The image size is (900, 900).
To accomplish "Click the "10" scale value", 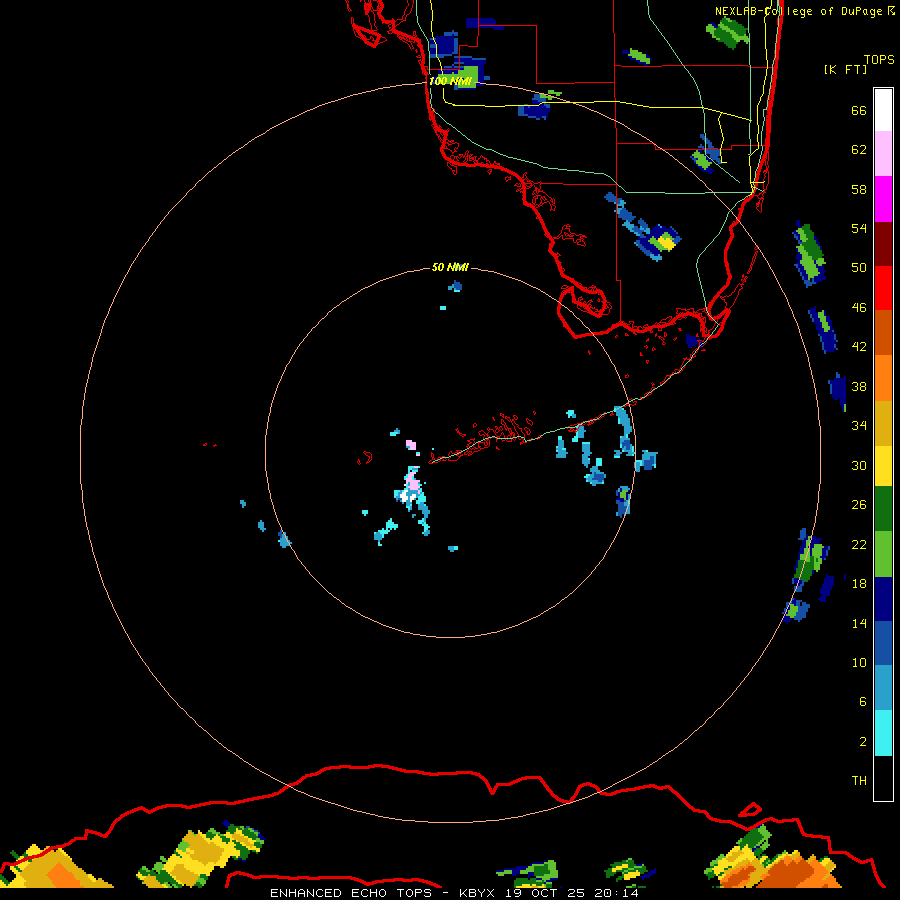I will tap(859, 663).
